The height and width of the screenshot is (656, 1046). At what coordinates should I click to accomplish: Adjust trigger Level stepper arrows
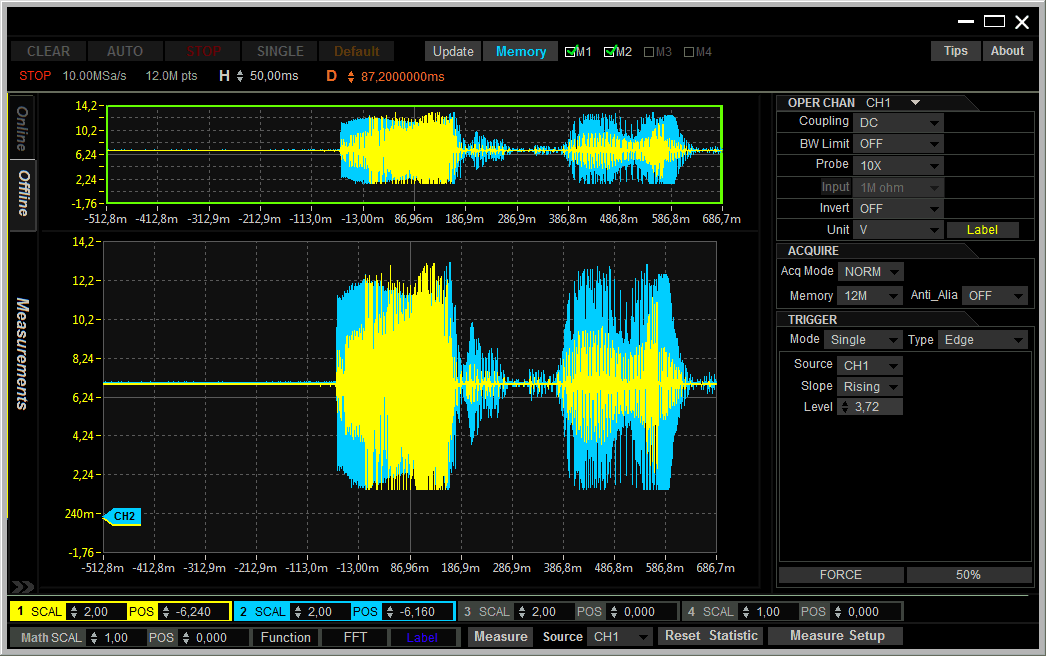[845, 406]
